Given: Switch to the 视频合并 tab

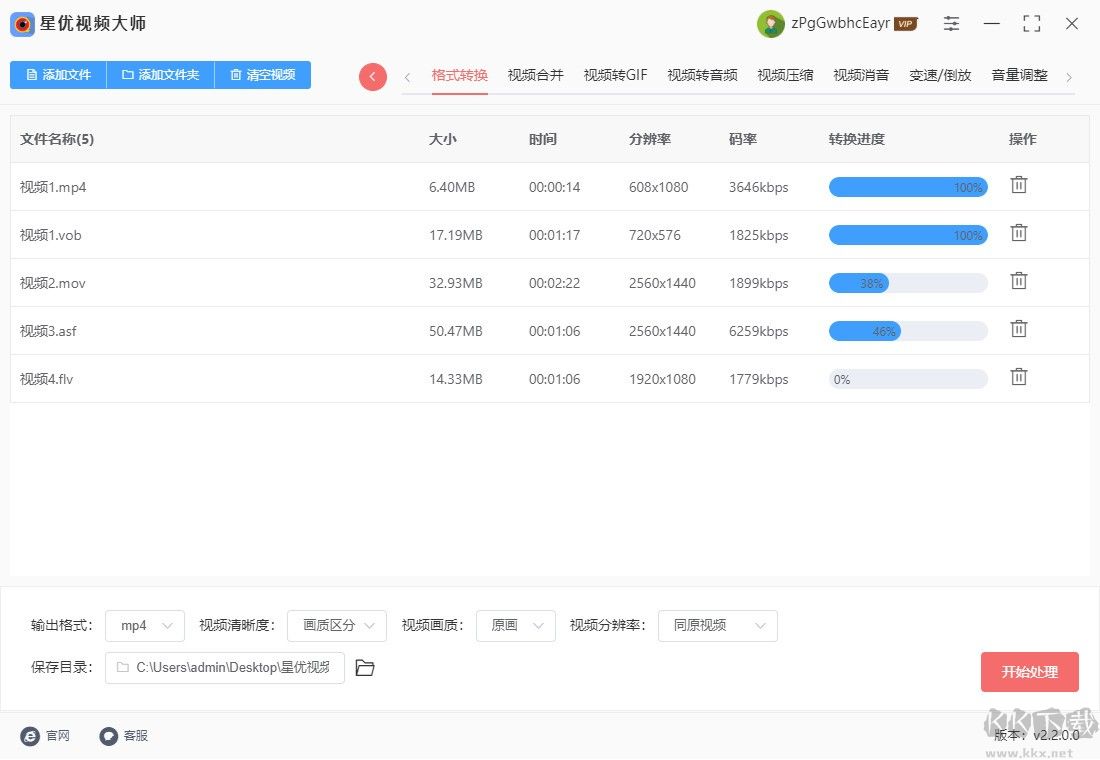Looking at the screenshot, I should pyautogui.click(x=535, y=74).
